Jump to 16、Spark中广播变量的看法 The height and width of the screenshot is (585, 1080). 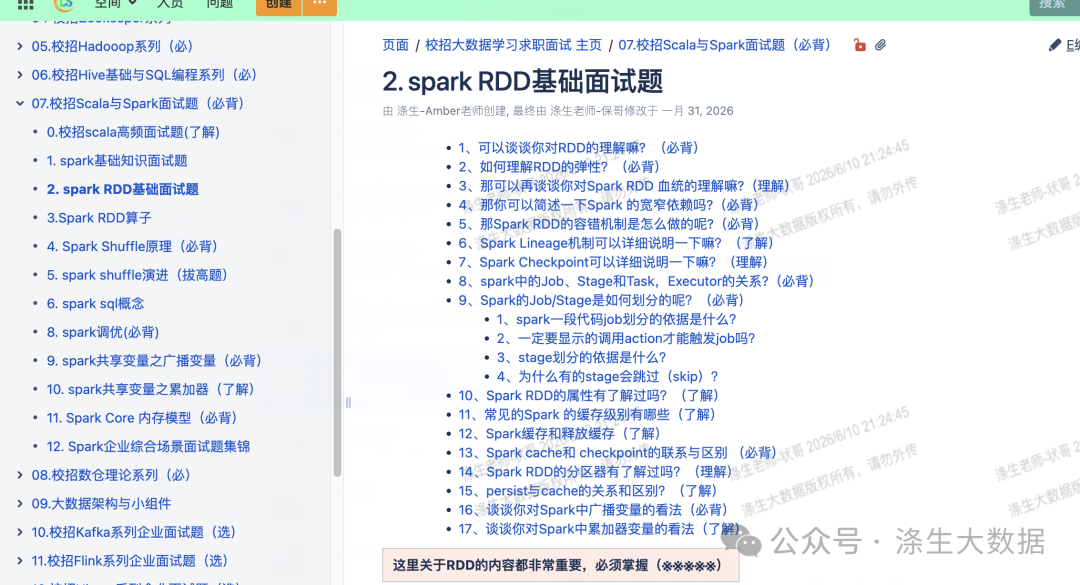pyautogui.click(x=593, y=510)
